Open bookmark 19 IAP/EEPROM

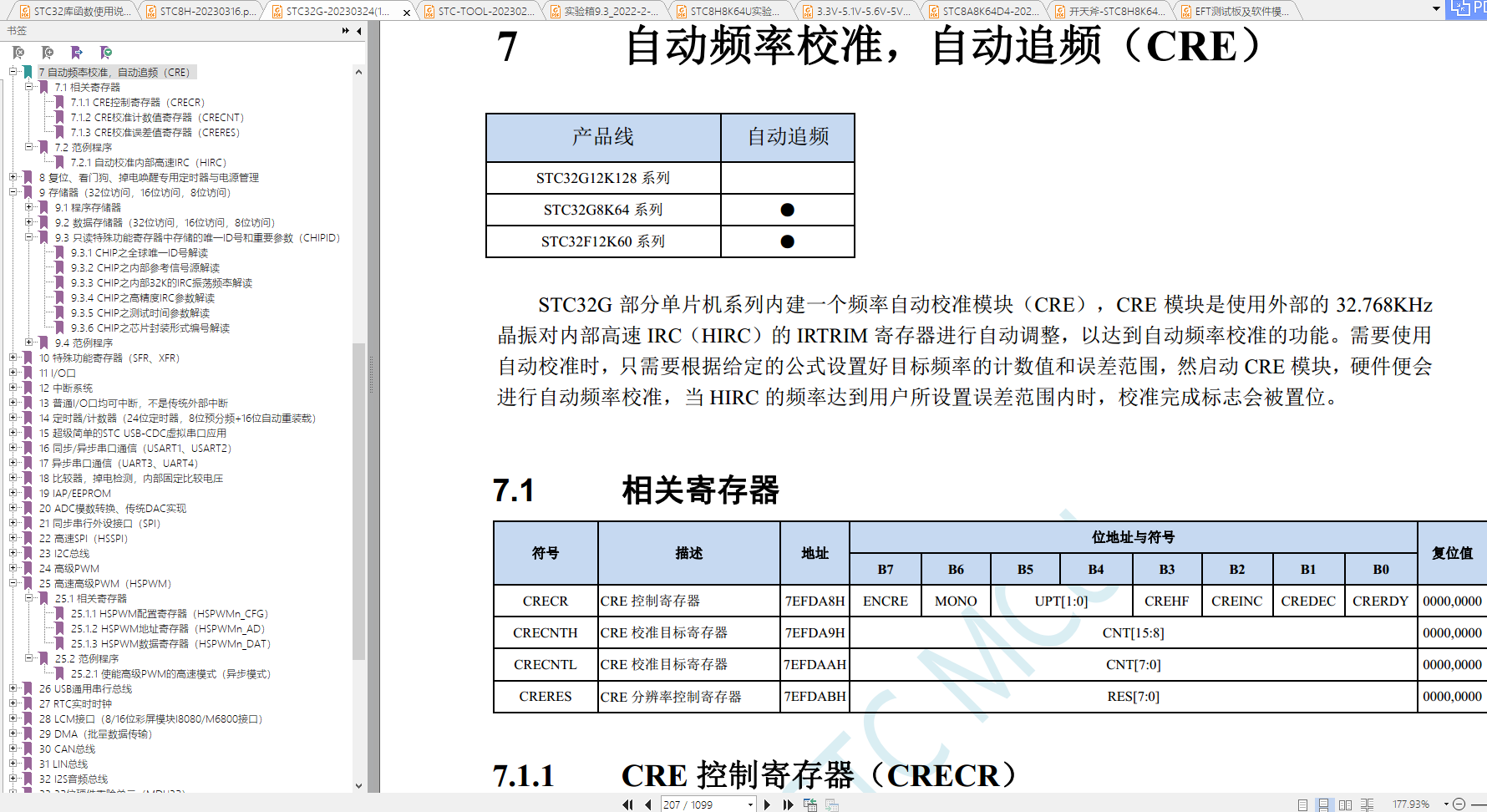point(74,493)
